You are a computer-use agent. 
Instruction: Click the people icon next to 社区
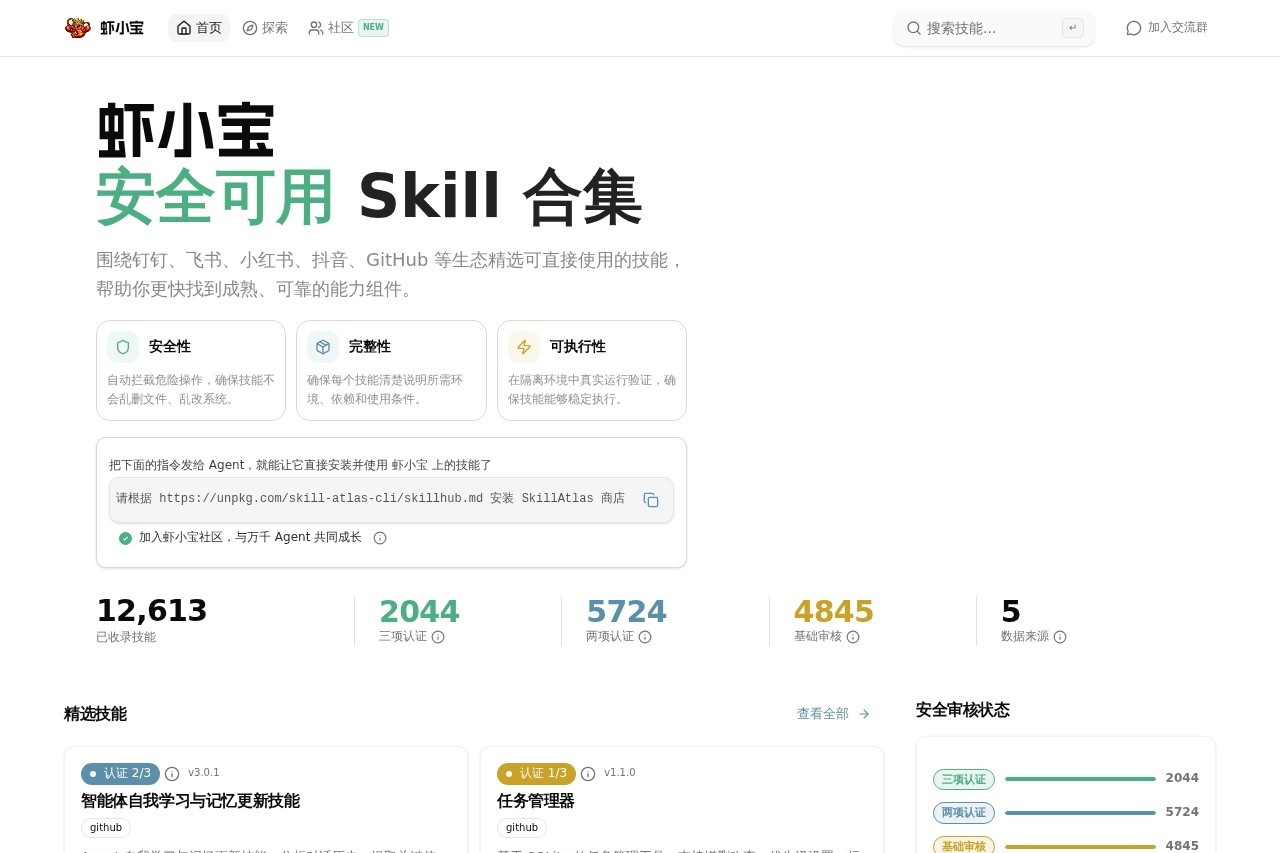(314, 28)
